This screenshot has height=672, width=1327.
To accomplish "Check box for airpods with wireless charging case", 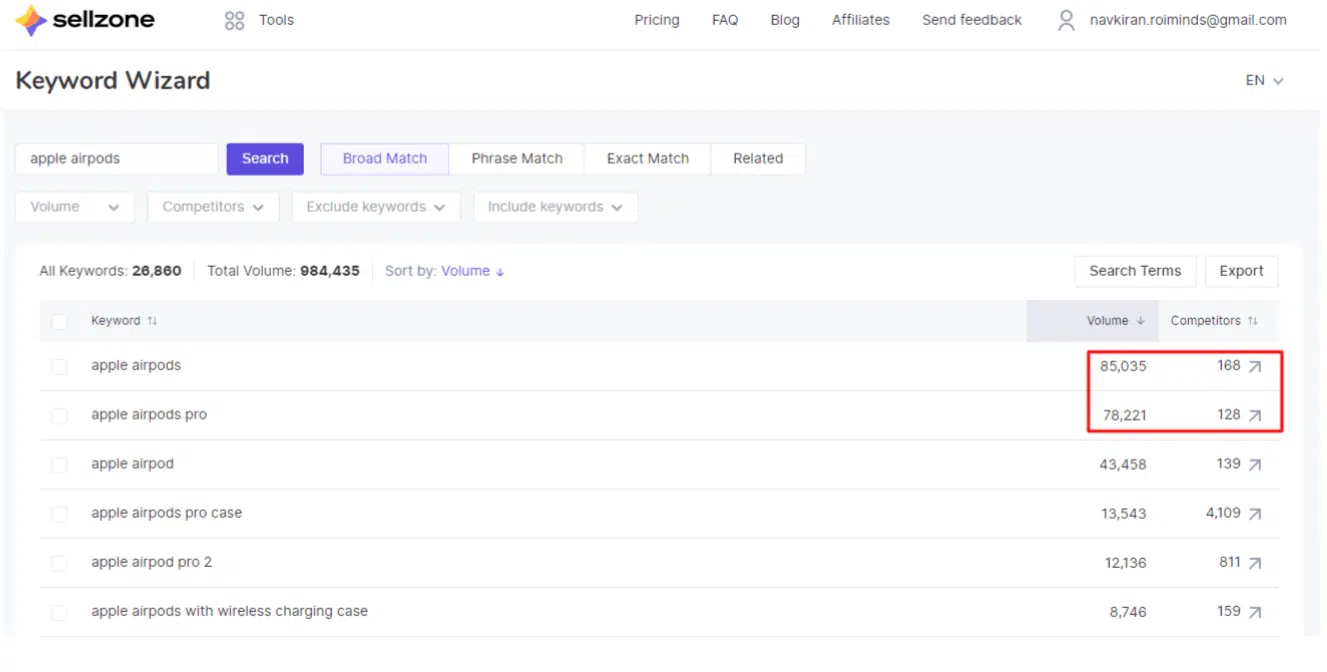I will (59, 611).
